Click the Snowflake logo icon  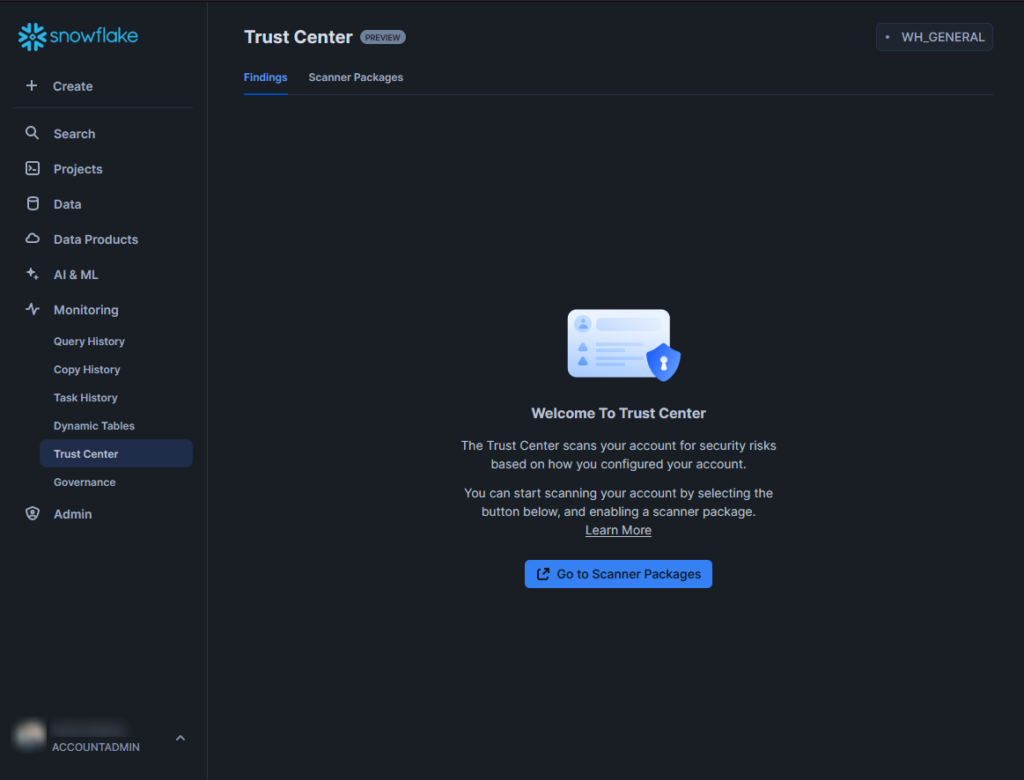(x=31, y=35)
